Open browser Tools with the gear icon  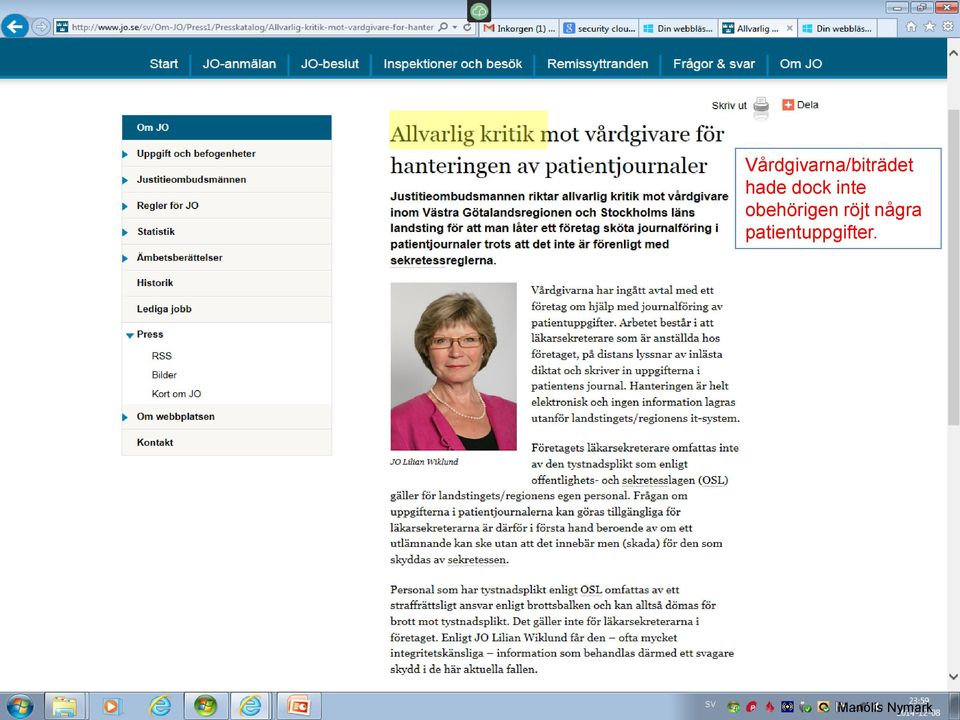click(948, 27)
